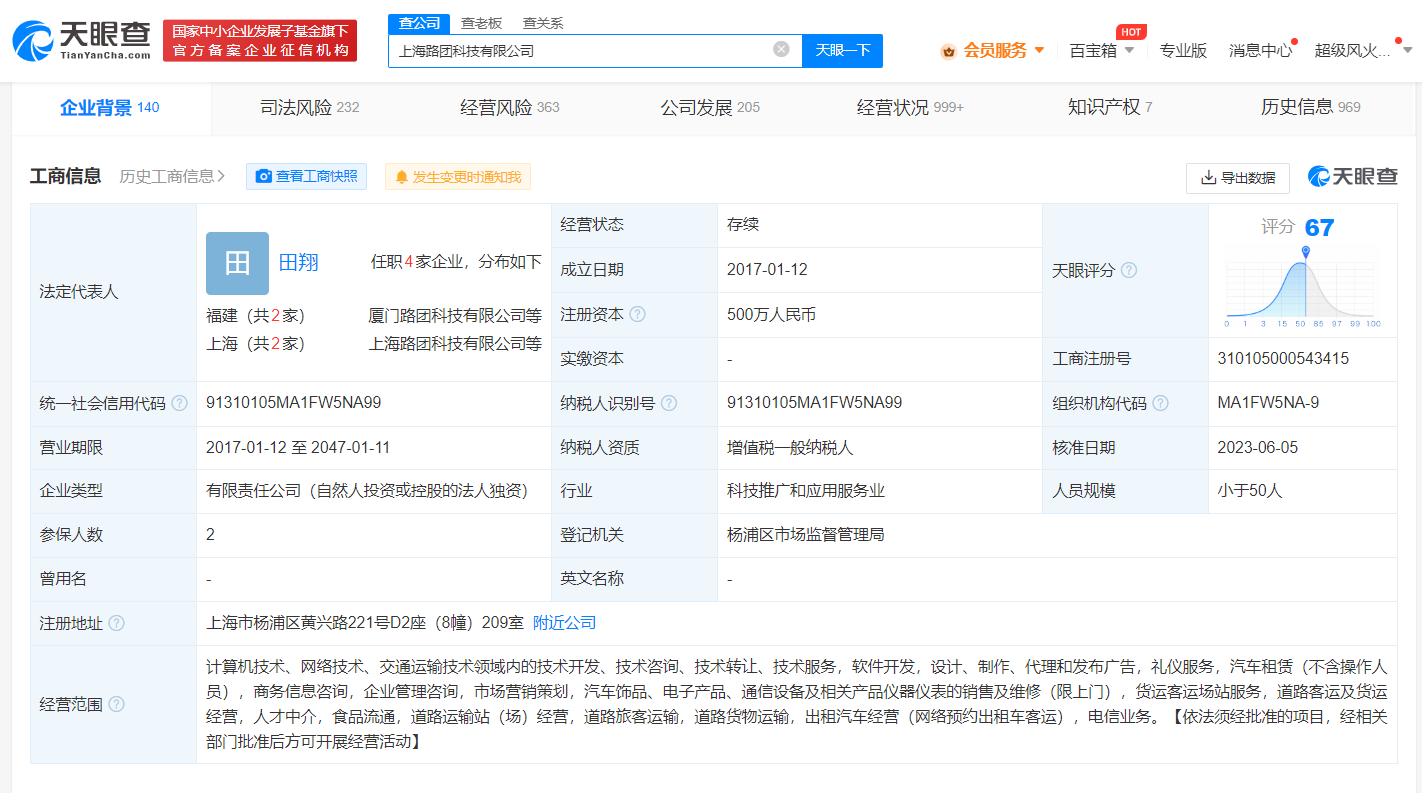Image resolution: width=1422 pixels, height=793 pixels.
Task: Click the 查看工商快照 button
Action: tap(306, 176)
